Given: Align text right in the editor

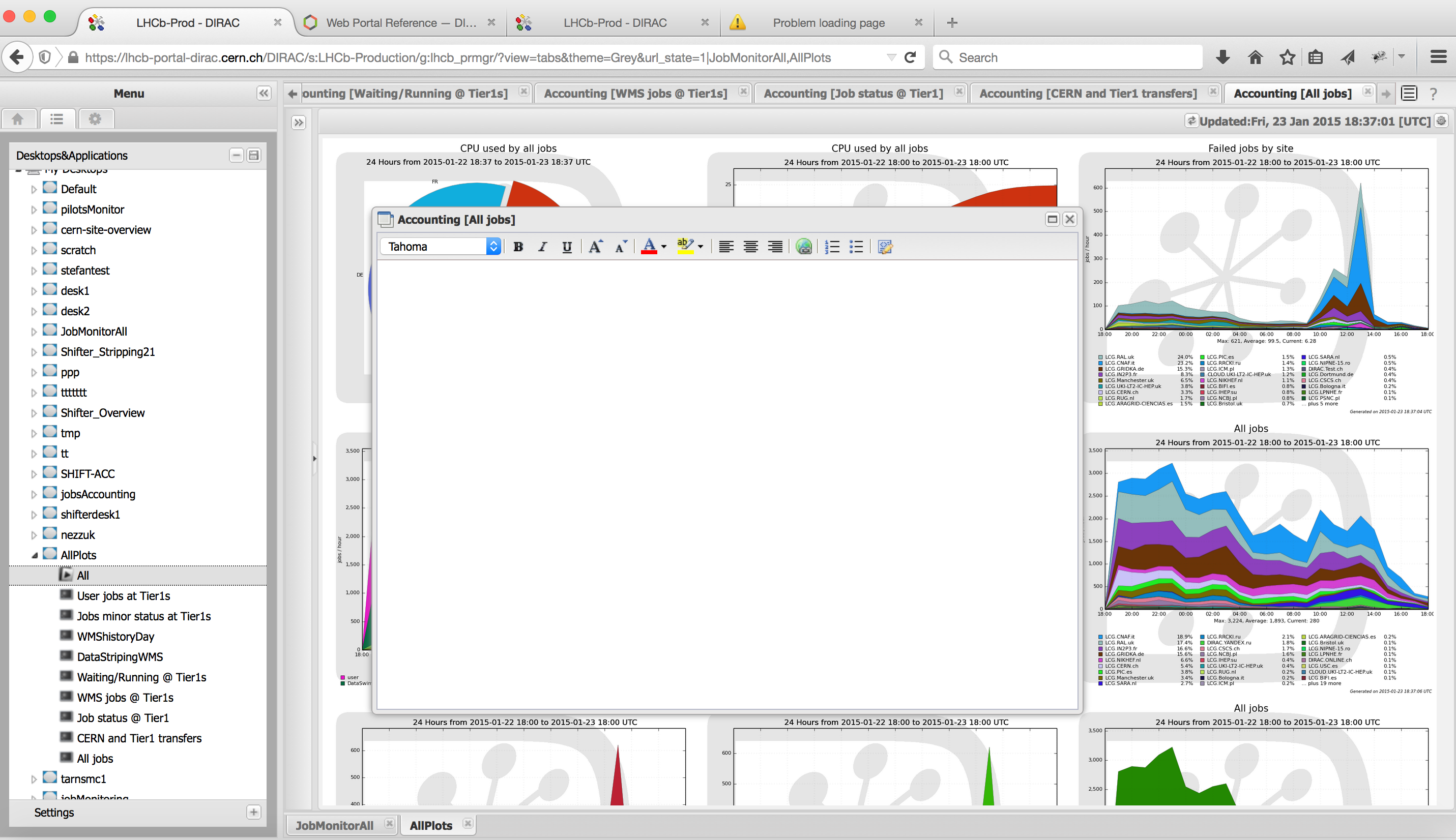Looking at the screenshot, I should click(775, 247).
